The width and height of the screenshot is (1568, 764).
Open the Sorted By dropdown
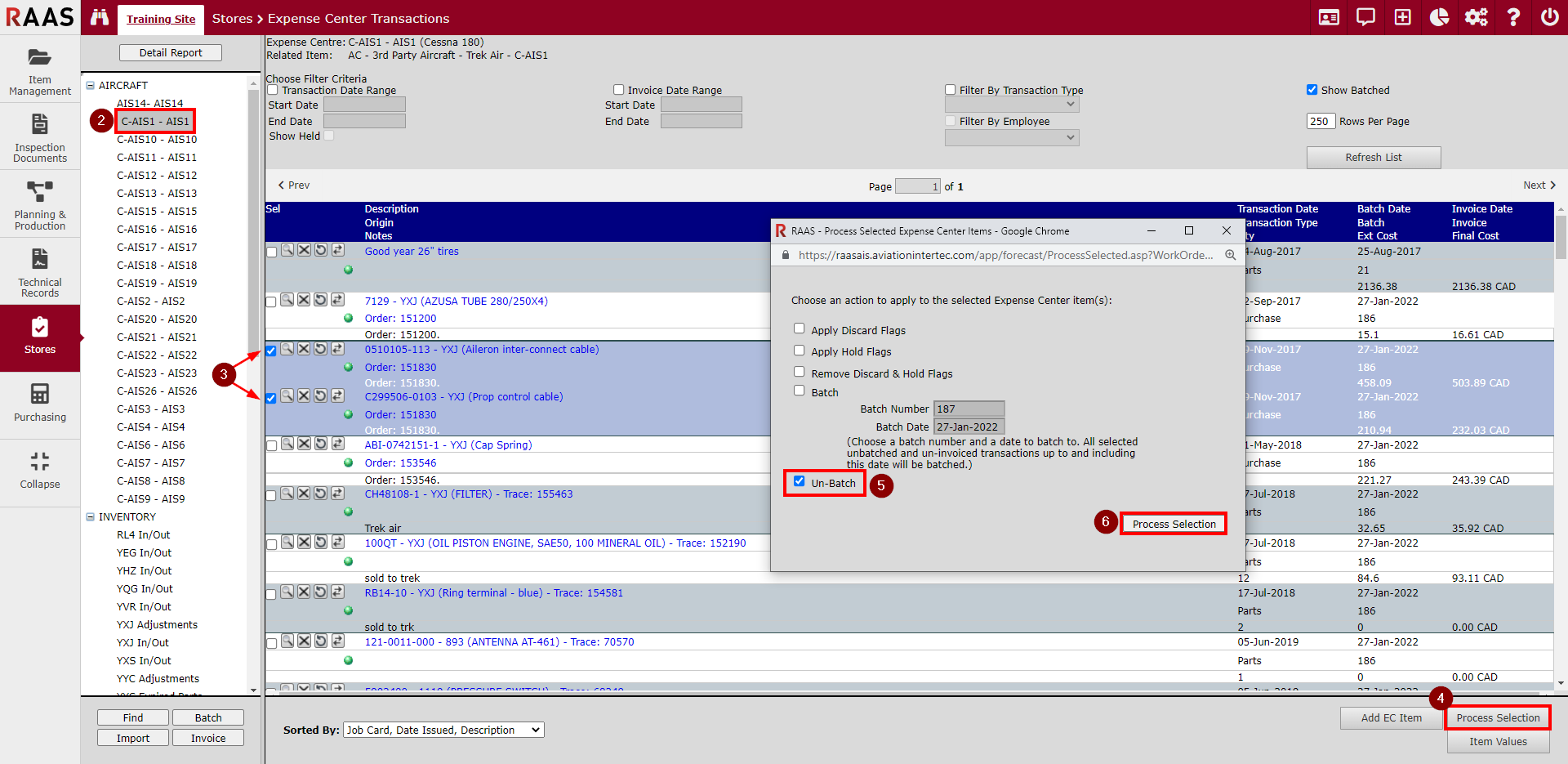(x=443, y=730)
